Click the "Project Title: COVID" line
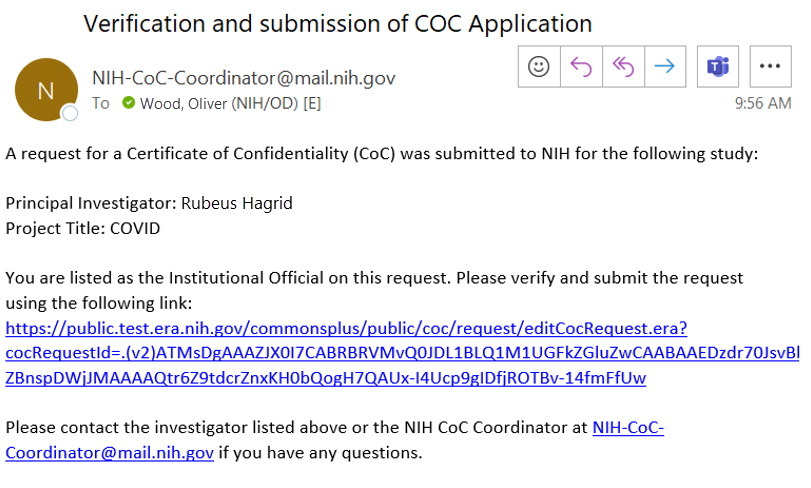The width and height of the screenshot is (811, 488). coord(83,228)
